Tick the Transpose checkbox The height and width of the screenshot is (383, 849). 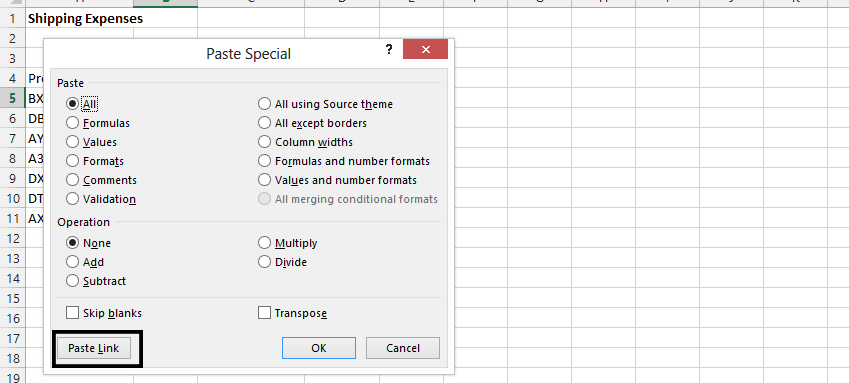292,313
